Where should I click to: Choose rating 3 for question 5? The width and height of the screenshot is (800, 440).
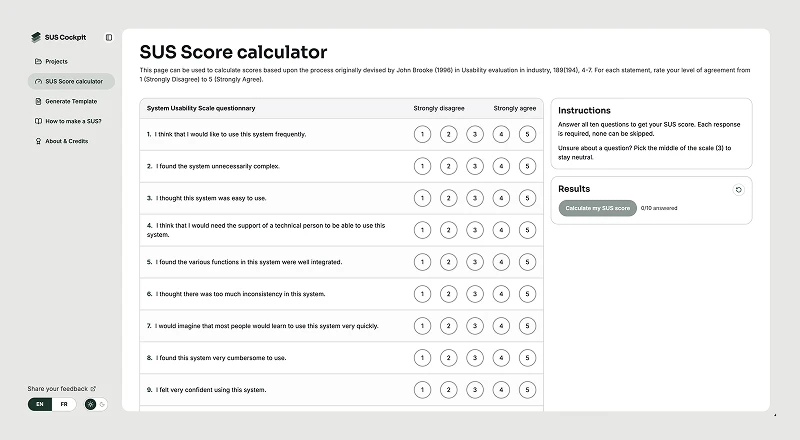click(x=474, y=262)
